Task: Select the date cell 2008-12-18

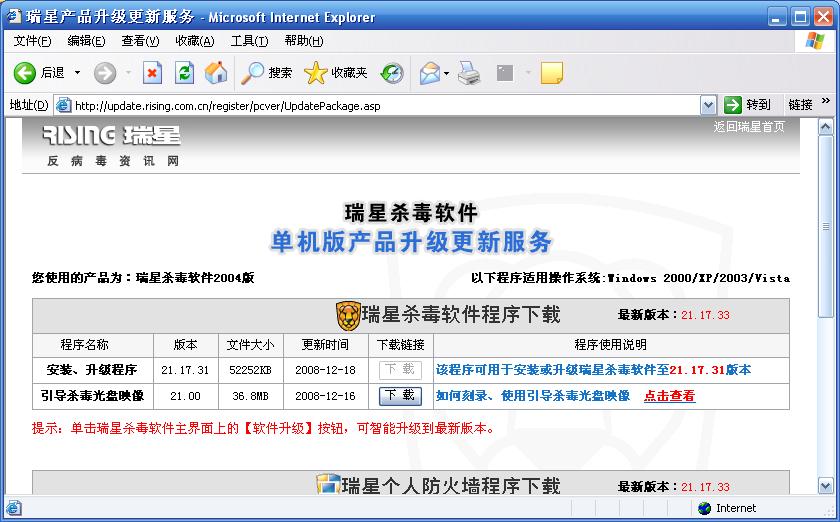Action: pos(325,370)
